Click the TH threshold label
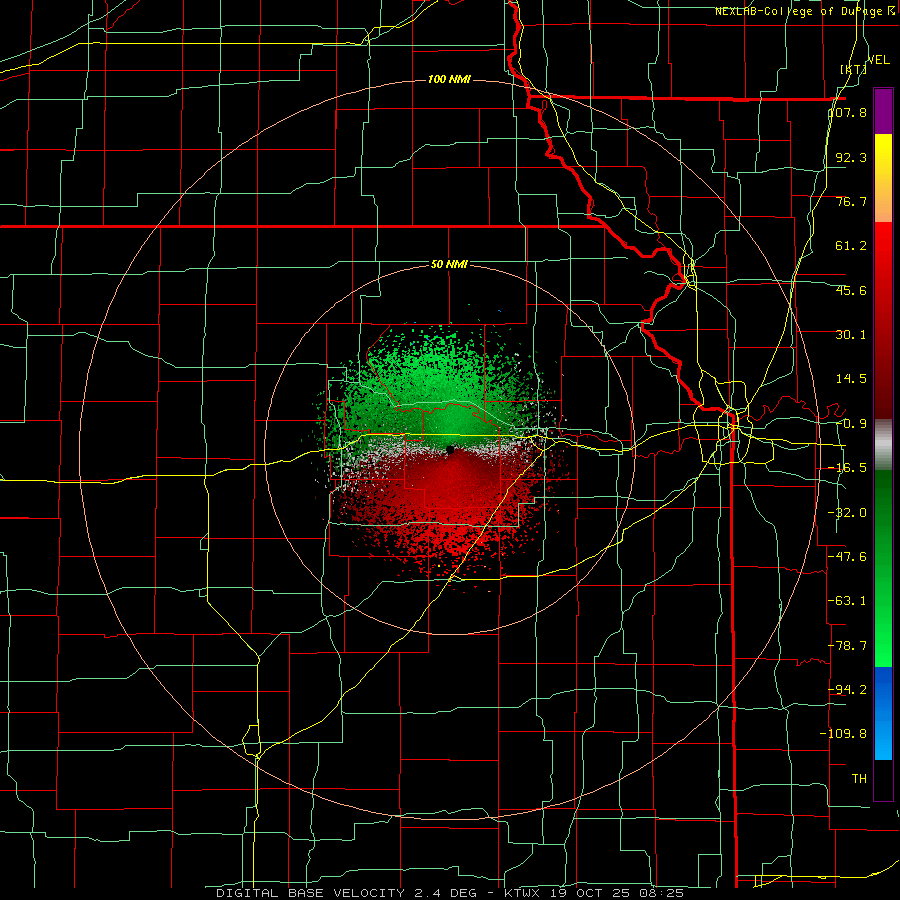 coord(859,778)
